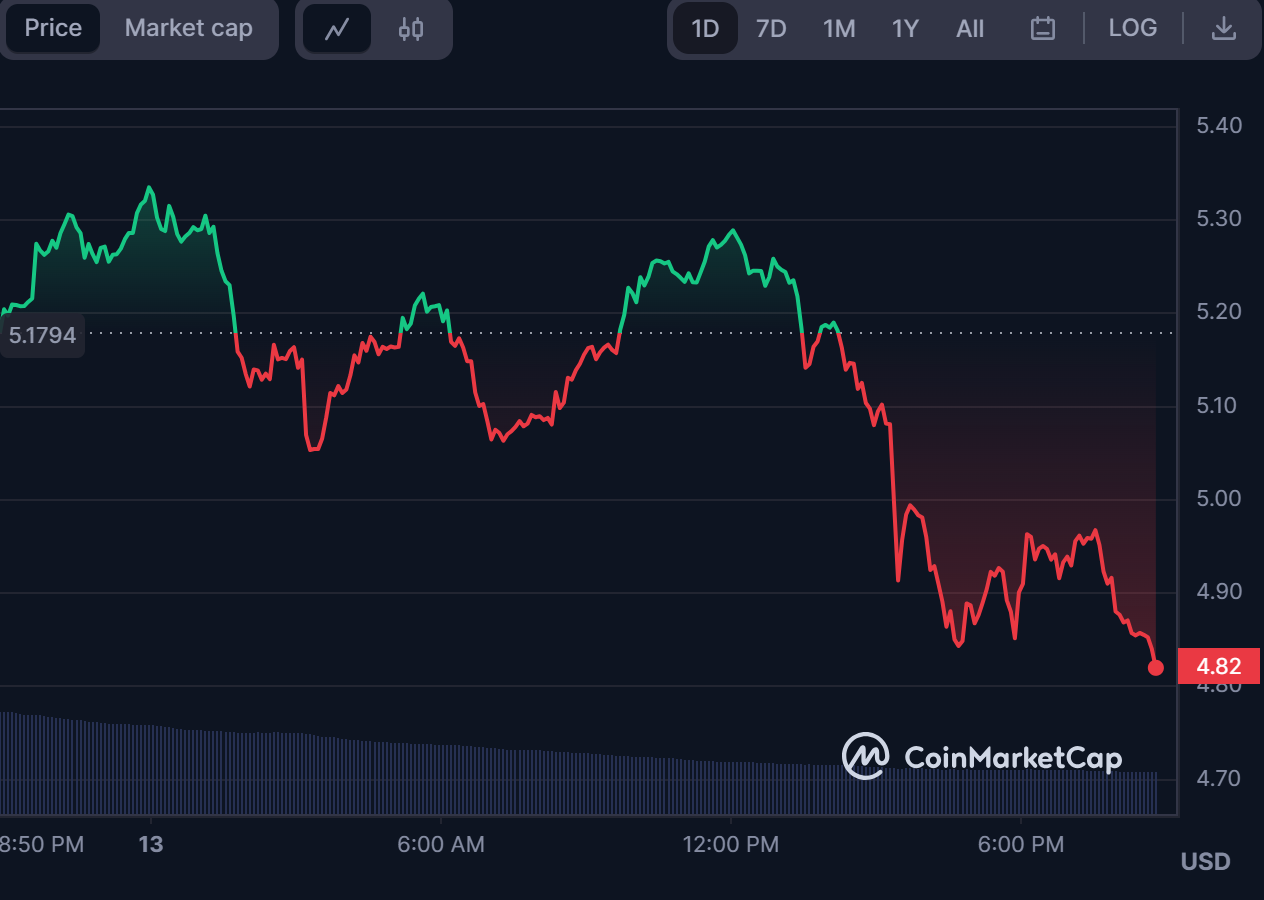This screenshot has width=1264, height=900.
Task: Click the 6:00 AM time axis label
Action: [x=440, y=845]
